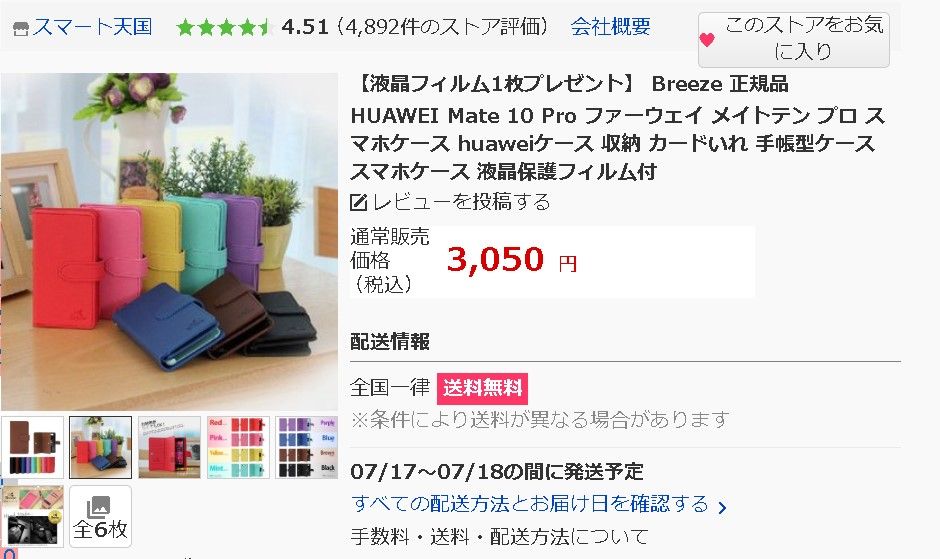Select the sixth thumbnail in the bottom row
The image size is (940, 559).
32,516
